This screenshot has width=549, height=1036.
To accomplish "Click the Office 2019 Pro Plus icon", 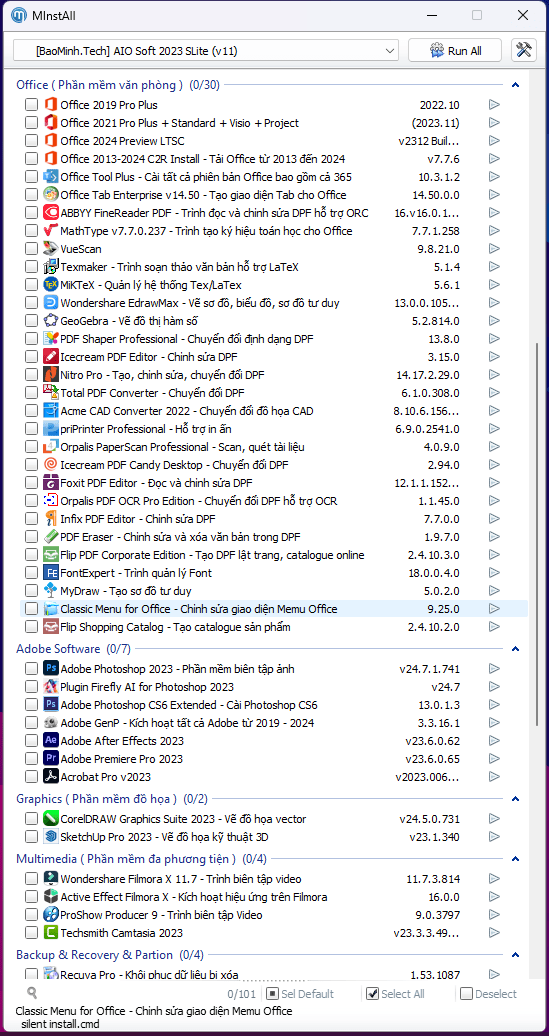I will (x=51, y=104).
